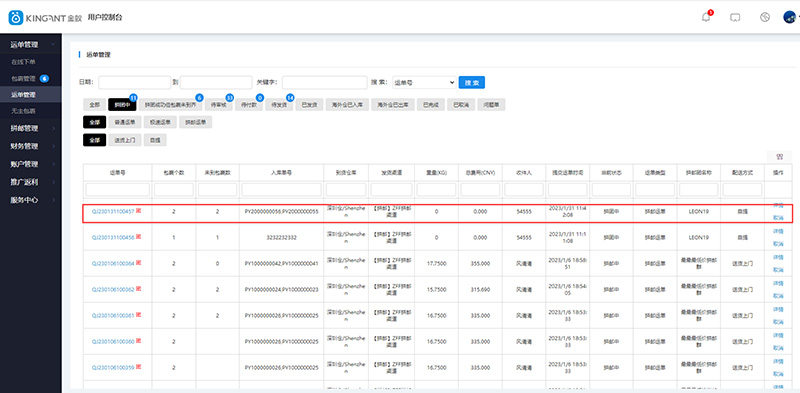This screenshot has height=393, width=800.
Task: Select the 已完成 status tab
Action: (x=431, y=105)
